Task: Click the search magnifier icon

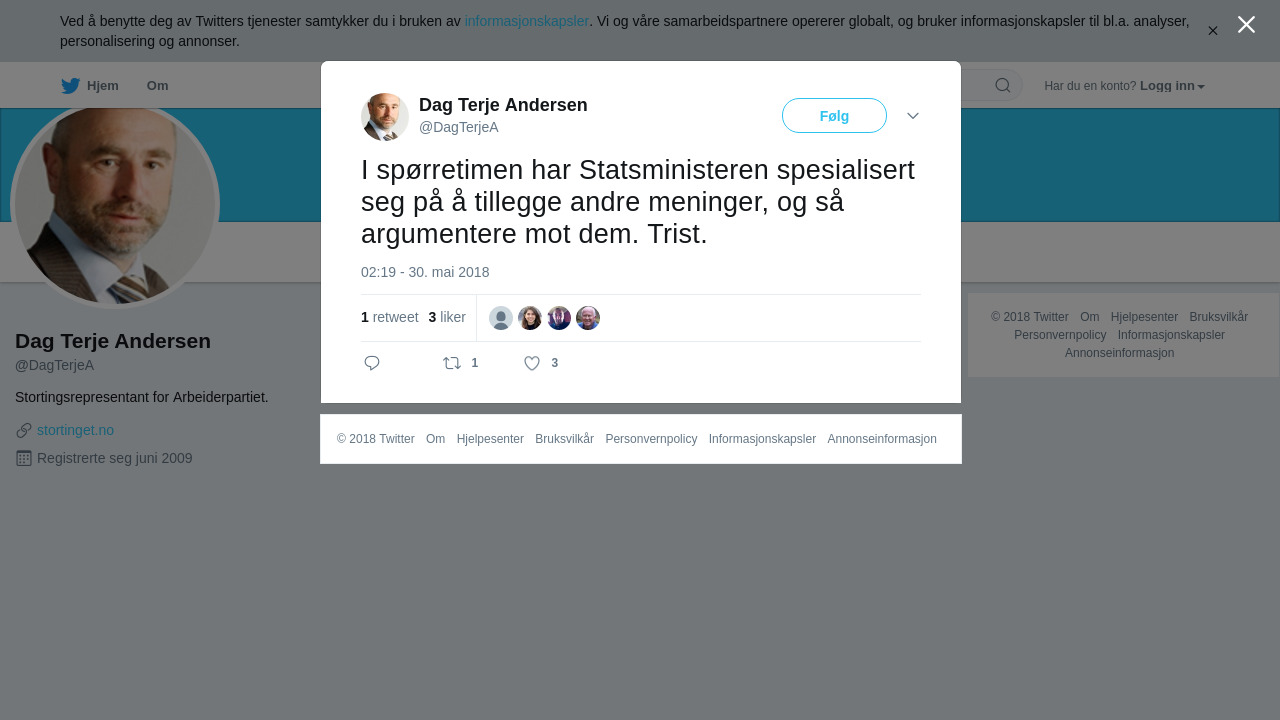Action: tap(1003, 85)
